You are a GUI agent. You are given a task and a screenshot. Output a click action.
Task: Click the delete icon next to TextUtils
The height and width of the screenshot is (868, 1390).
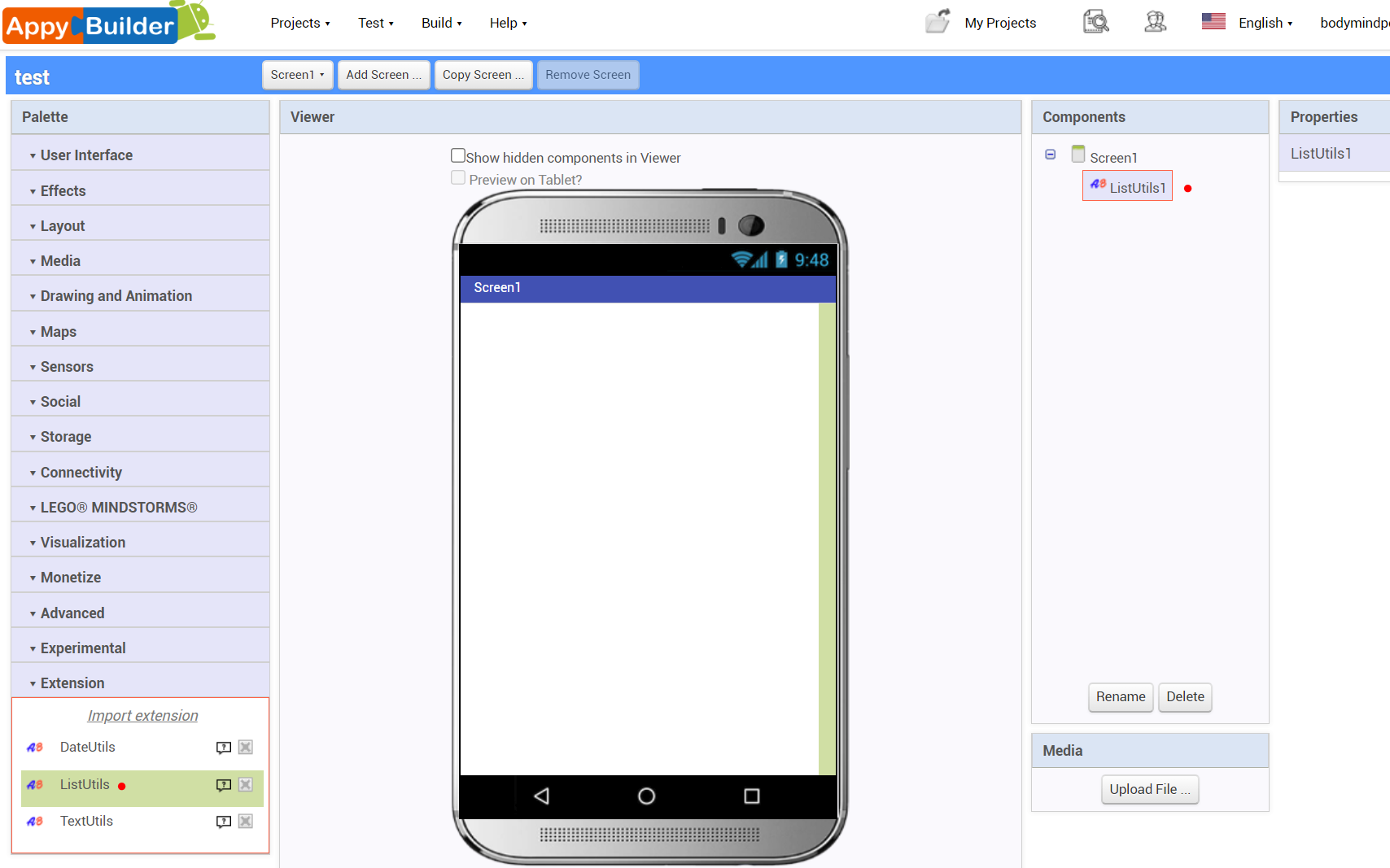click(245, 822)
